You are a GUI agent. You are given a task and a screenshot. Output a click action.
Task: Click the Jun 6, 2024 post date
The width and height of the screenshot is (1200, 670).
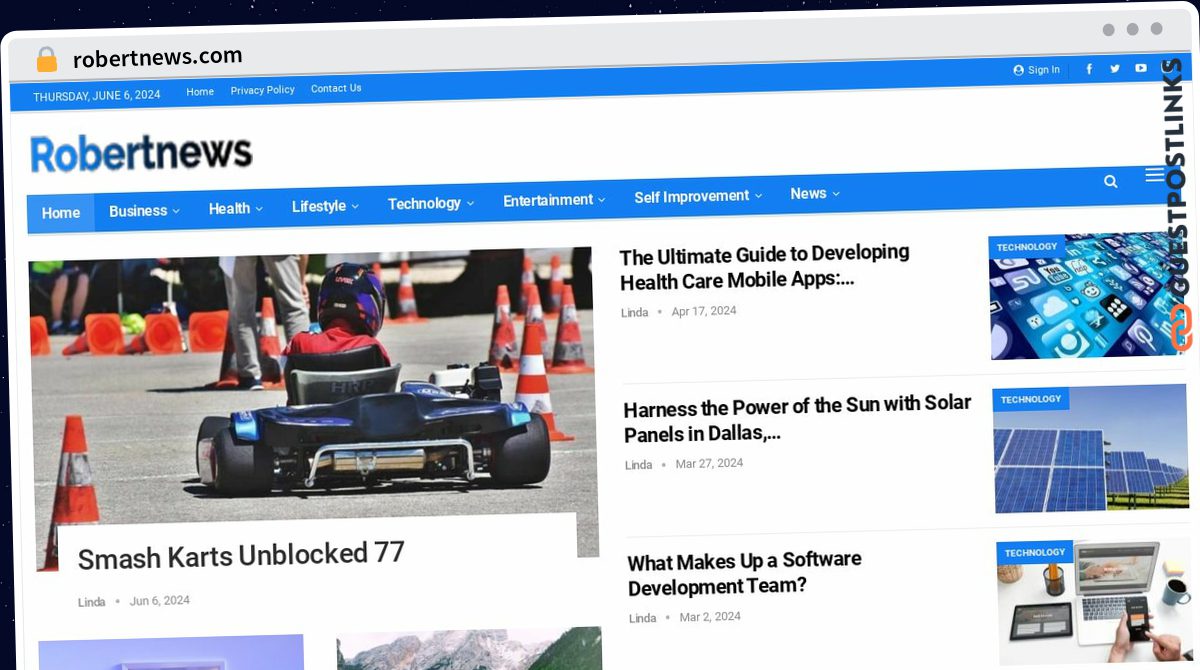click(x=159, y=601)
